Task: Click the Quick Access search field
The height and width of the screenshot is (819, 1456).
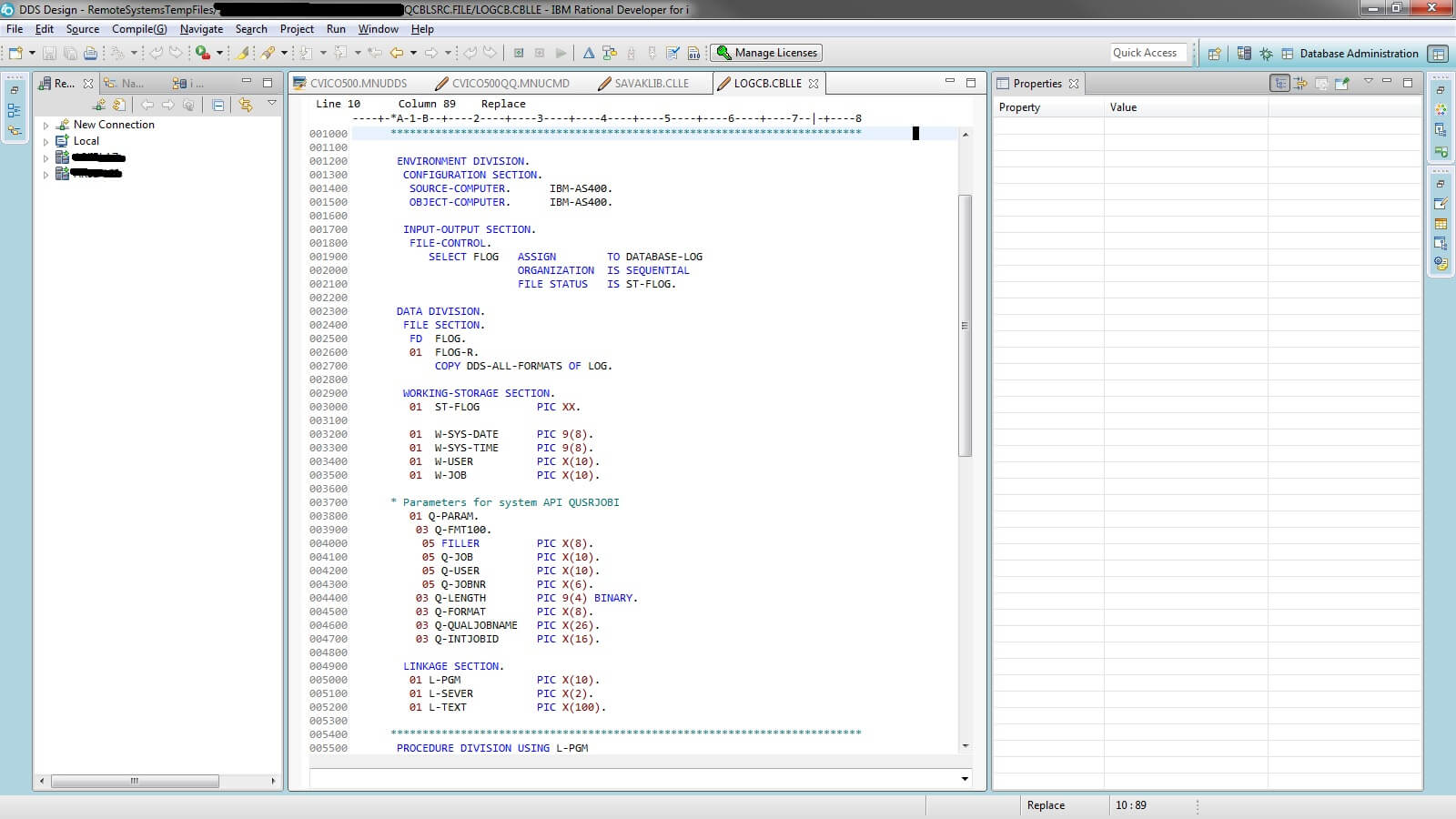Action: [x=1147, y=53]
